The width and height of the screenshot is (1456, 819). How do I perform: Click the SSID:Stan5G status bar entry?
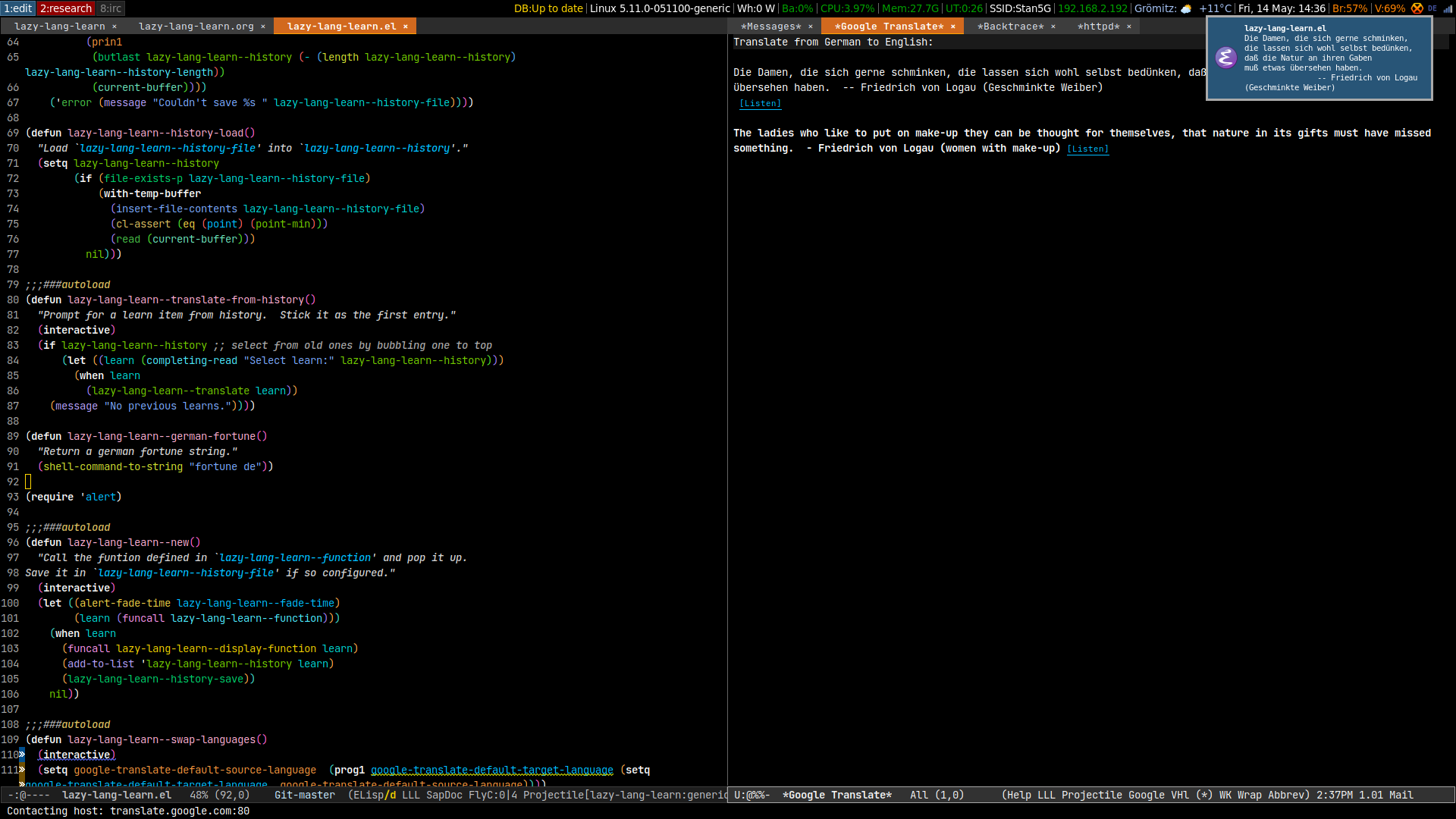coord(1020,8)
